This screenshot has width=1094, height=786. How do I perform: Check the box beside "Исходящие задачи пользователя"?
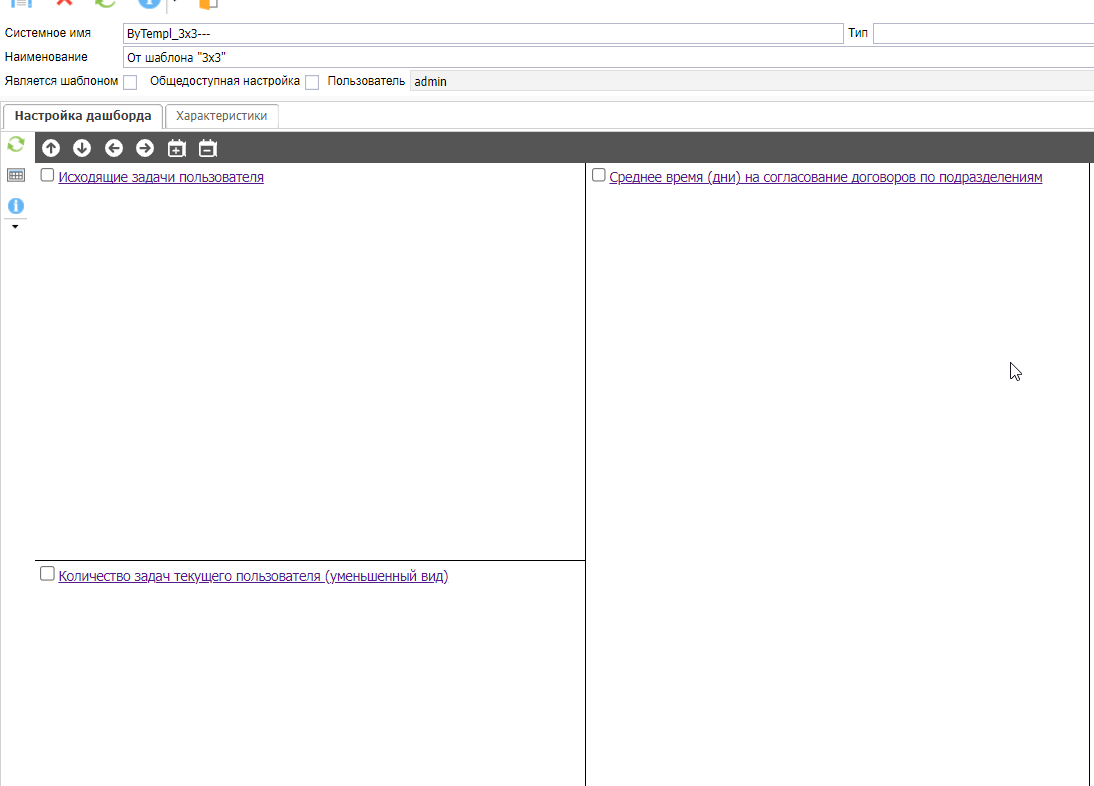point(47,176)
